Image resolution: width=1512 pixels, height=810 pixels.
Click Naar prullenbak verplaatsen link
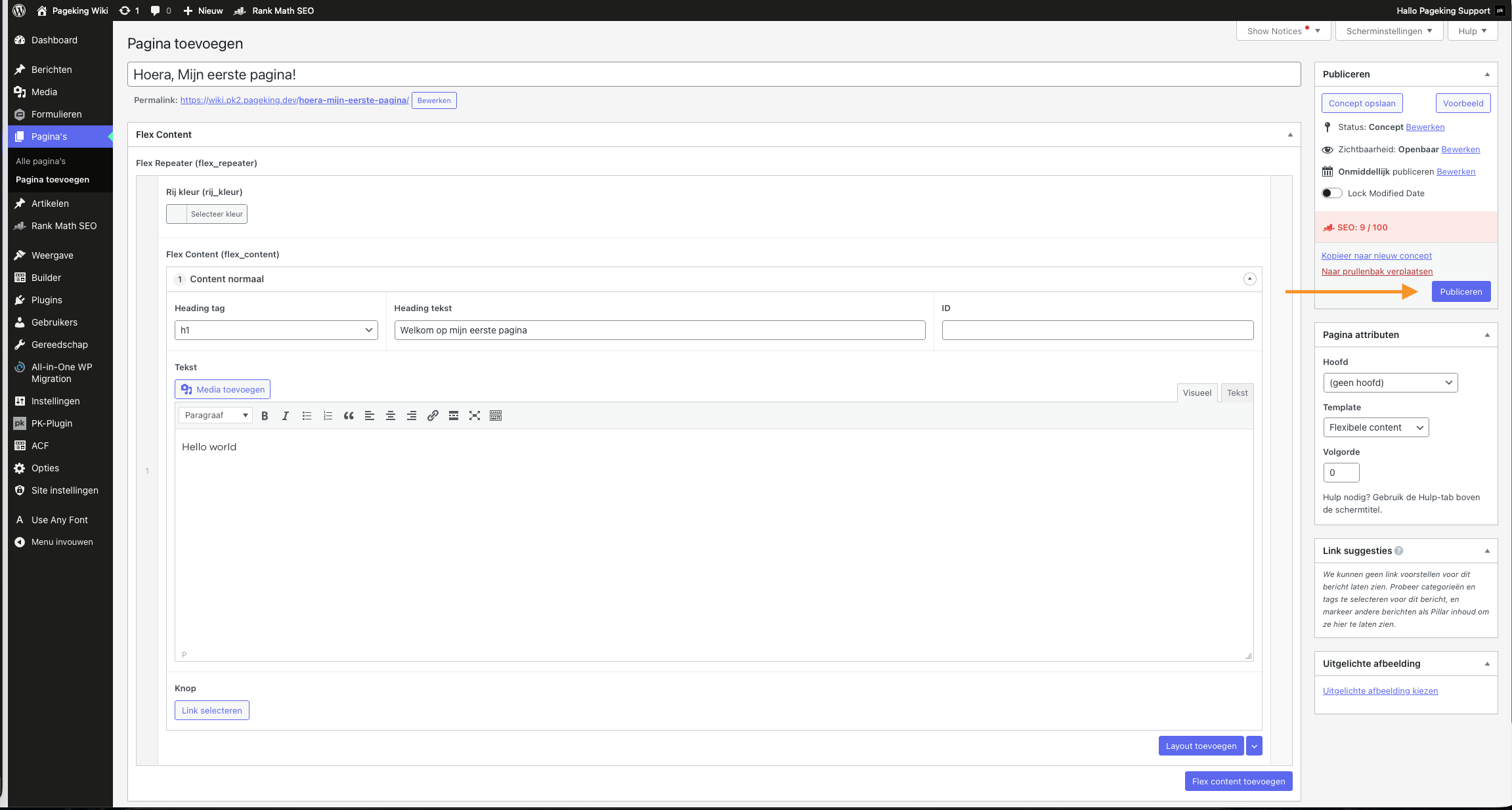pyautogui.click(x=1377, y=271)
